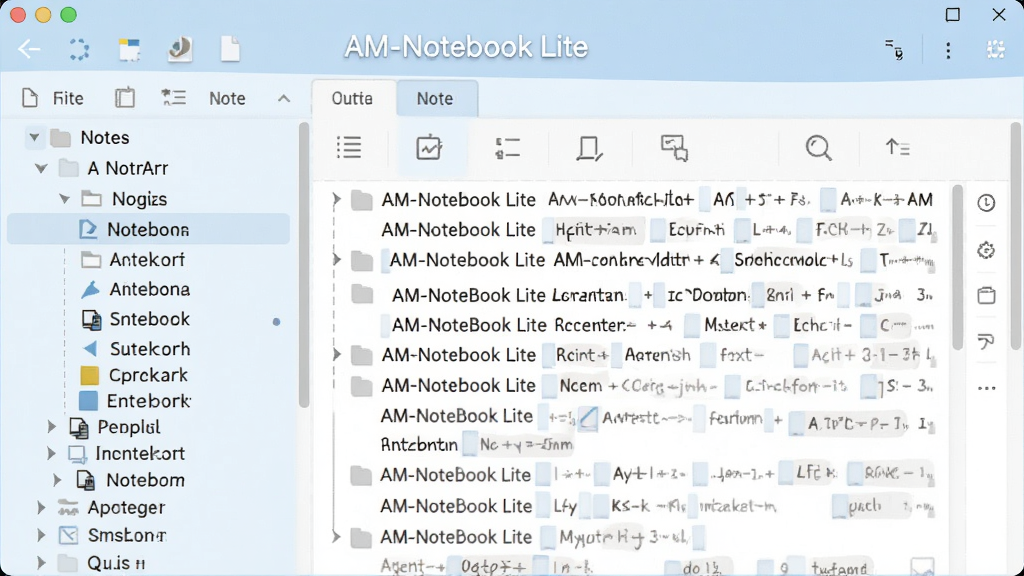Click the Fite document button
This screenshot has height=576, width=1024.
[52, 99]
